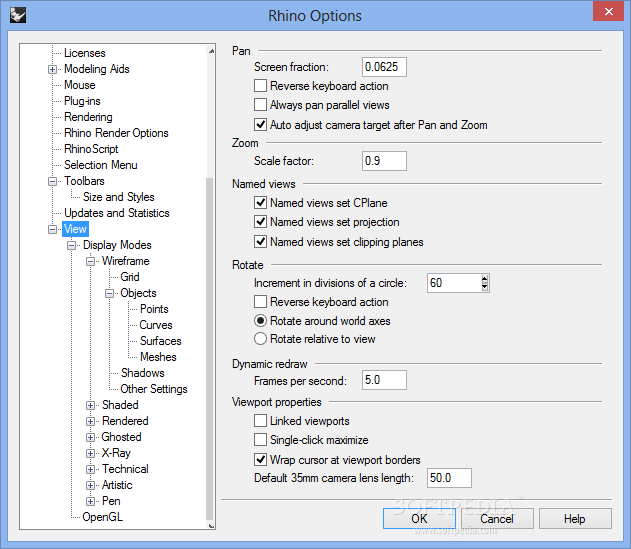Open the Selection Menu page

pos(101,165)
